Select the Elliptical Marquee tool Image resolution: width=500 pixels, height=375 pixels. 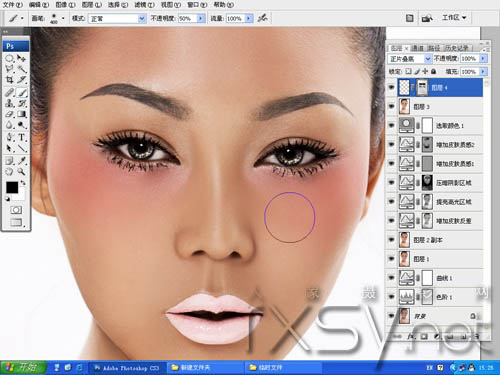pyautogui.click(x=10, y=59)
